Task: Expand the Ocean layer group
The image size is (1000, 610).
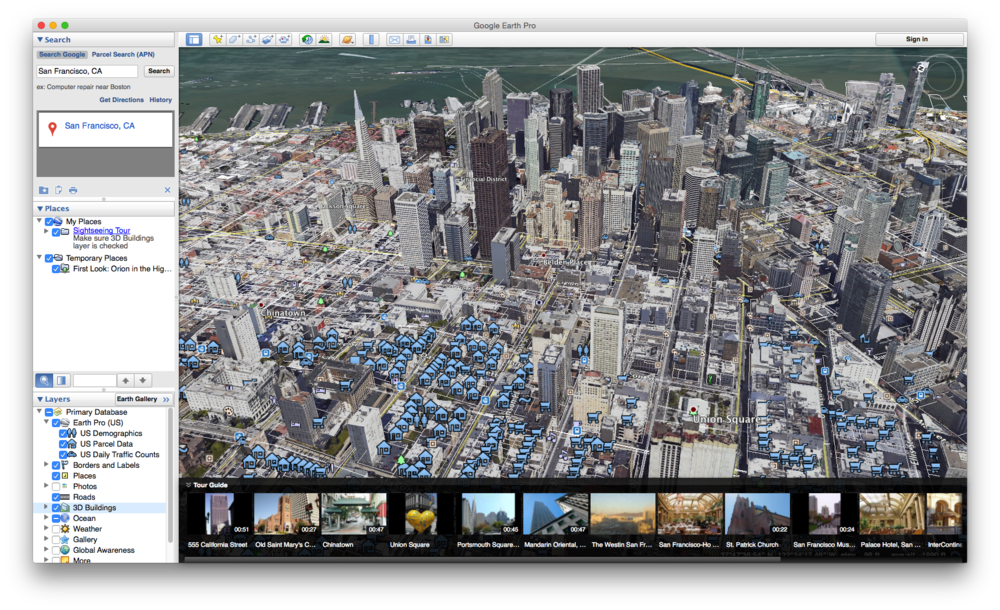Action: 46,518
